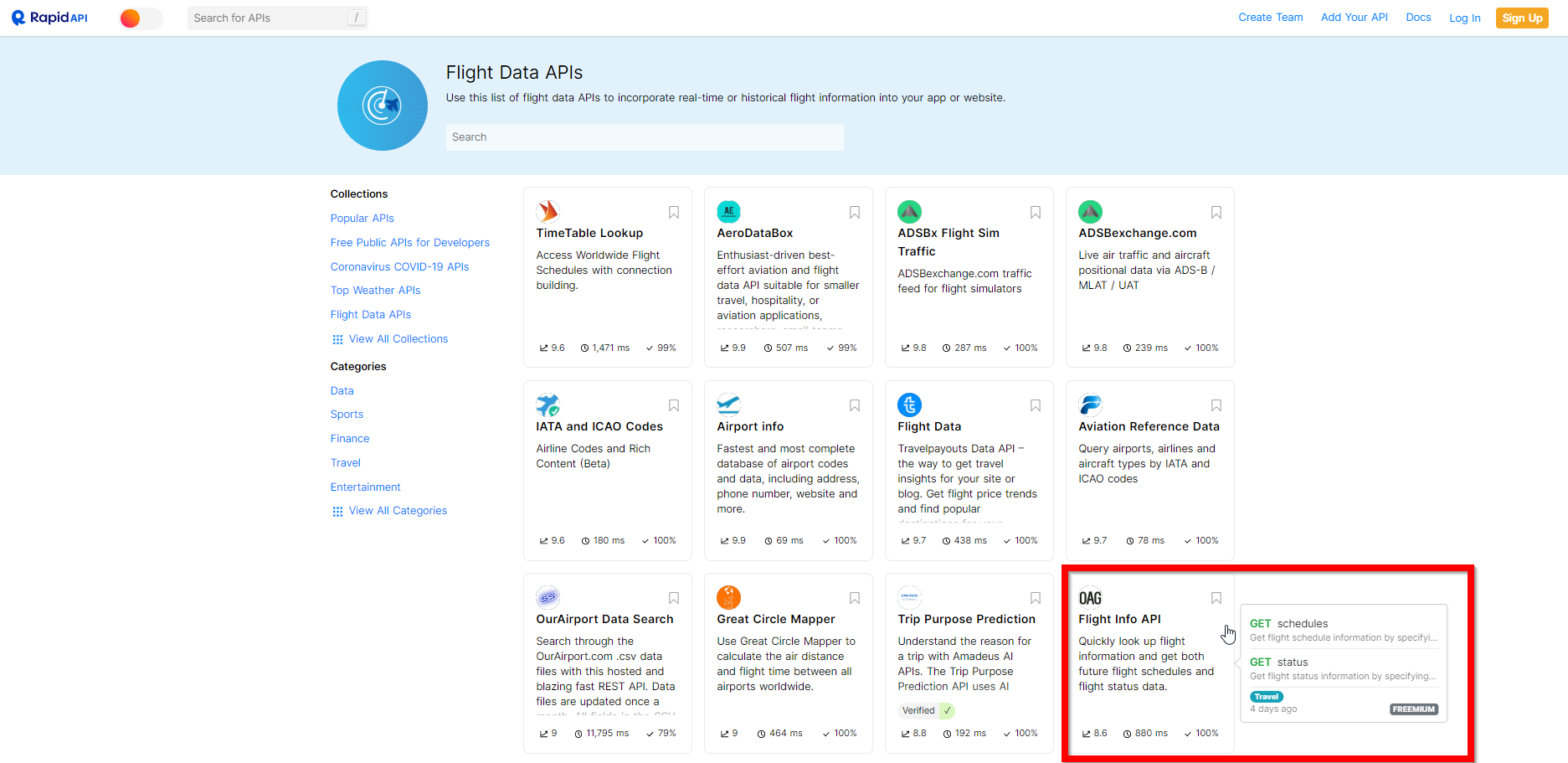The height and width of the screenshot is (763, 1568).
Task: Open Create Team in the header
Action: click(1270, 18)
